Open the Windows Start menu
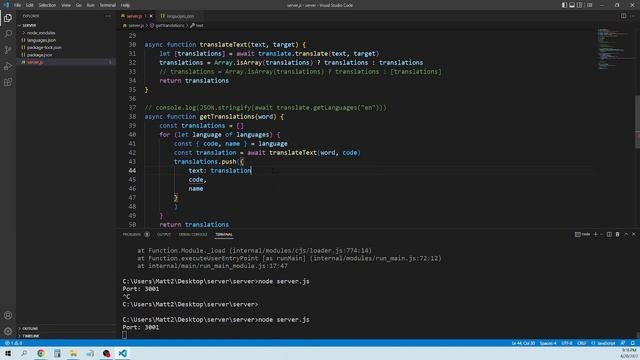640x360 pixels. coord(8,353)
